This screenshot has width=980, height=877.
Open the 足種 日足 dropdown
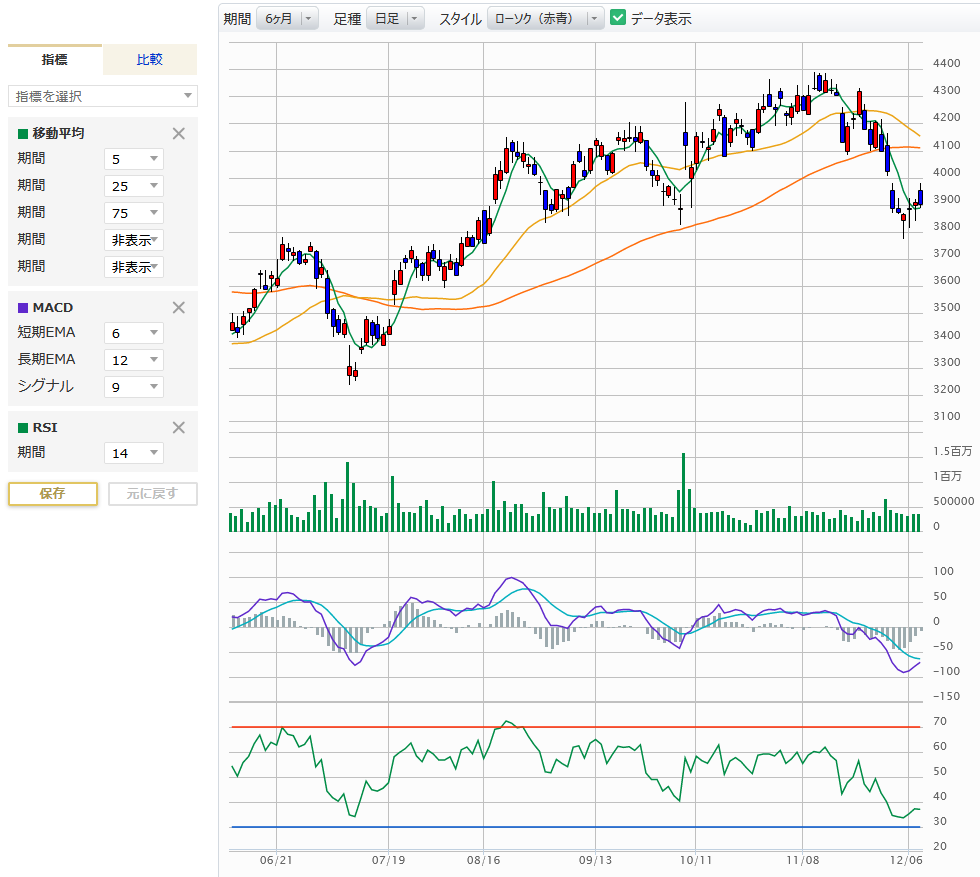(x=396, y=18)
